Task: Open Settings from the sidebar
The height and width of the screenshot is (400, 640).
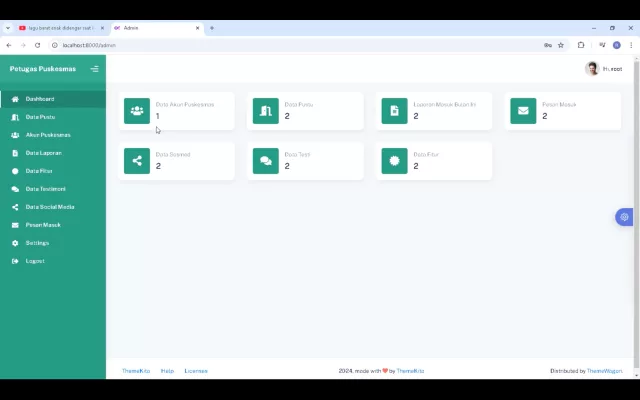Action: [53, 243]
